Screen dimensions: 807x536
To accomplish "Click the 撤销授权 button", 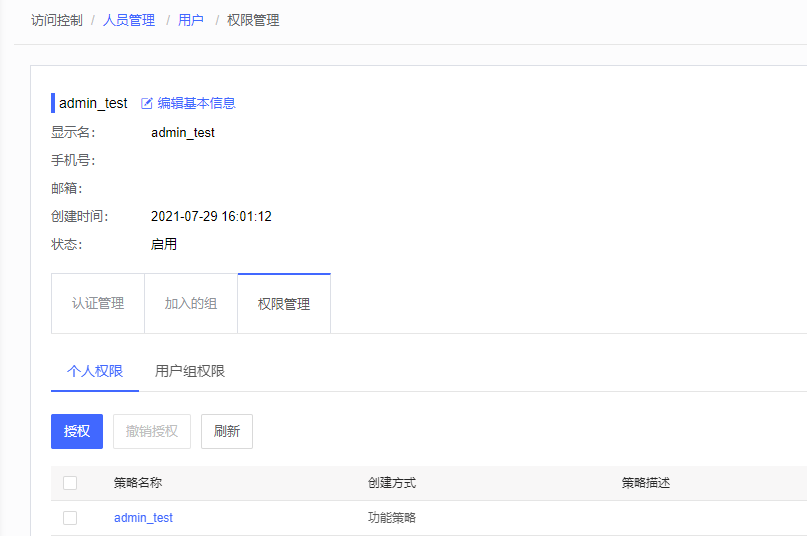I will coord(152,431).
